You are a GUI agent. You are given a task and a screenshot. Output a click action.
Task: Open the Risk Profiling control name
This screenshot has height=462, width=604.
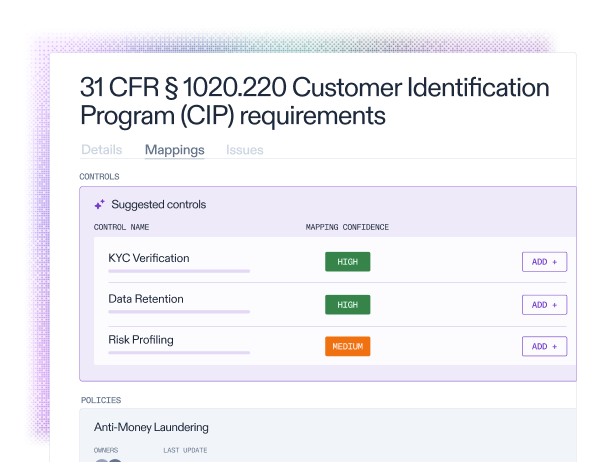pos(141,340)
